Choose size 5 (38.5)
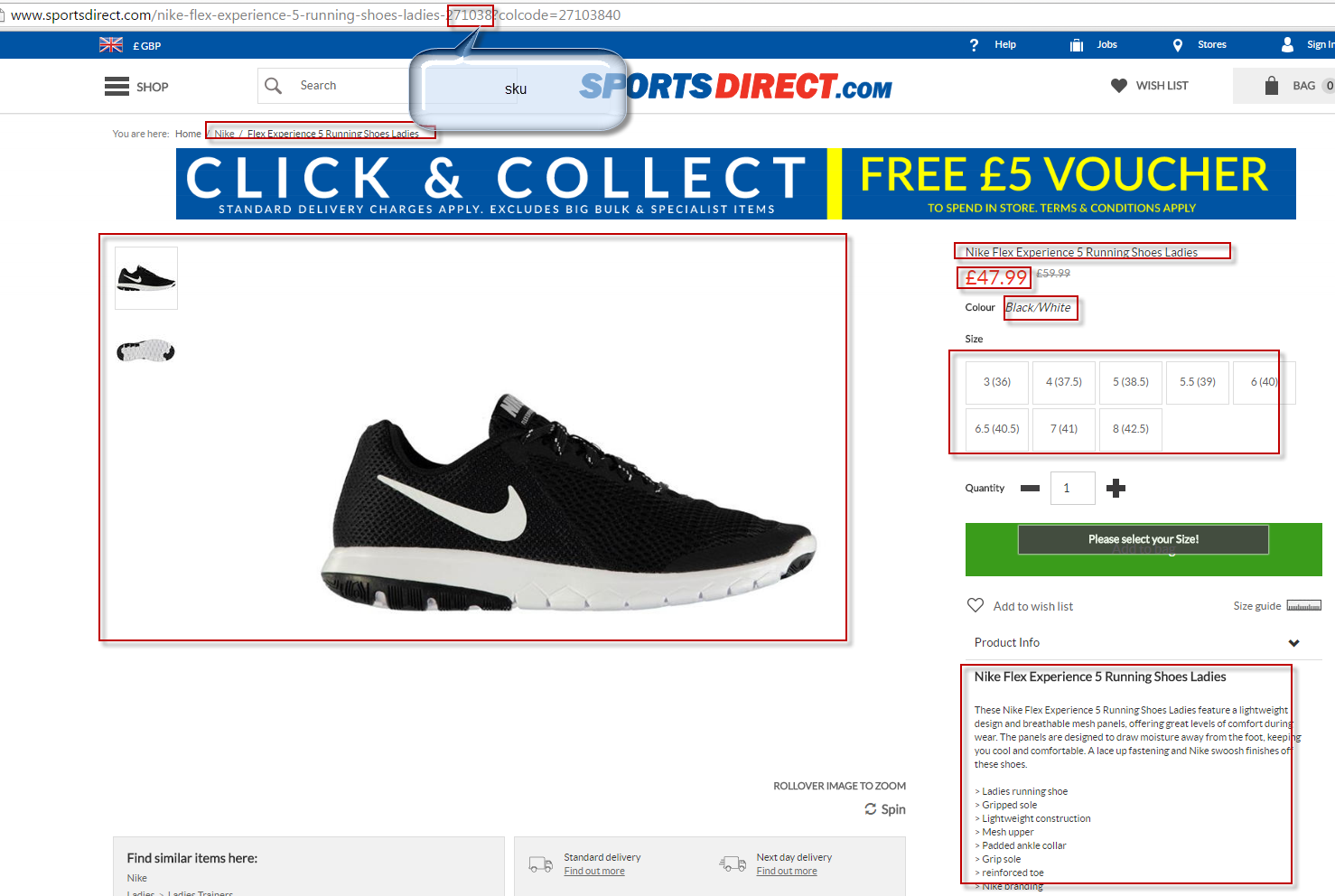Image resolution: width=1335 pixels, height=896 pixels. tap(1131, 382)
